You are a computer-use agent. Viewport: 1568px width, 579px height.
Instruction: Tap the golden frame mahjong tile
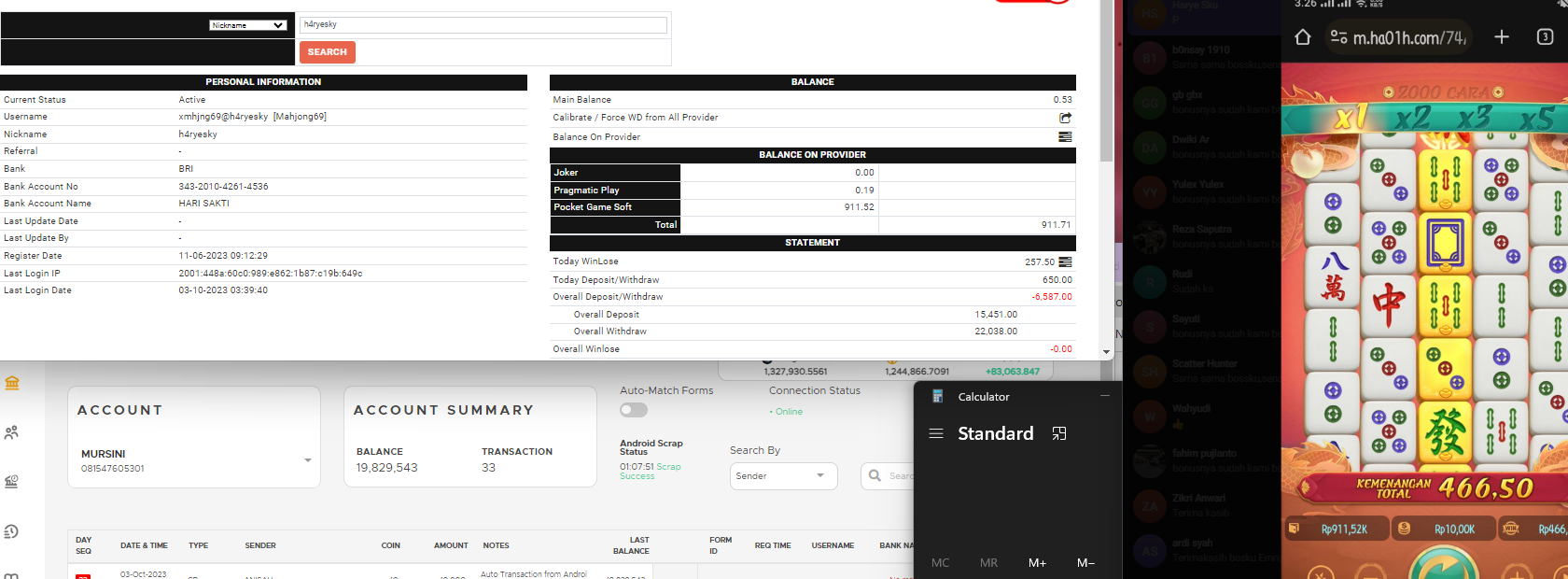[x=1445, y=242]
